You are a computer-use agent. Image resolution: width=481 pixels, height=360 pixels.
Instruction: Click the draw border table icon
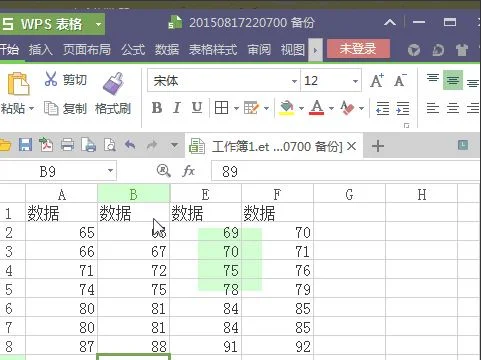pyautogui.click(x=251, y=108)
